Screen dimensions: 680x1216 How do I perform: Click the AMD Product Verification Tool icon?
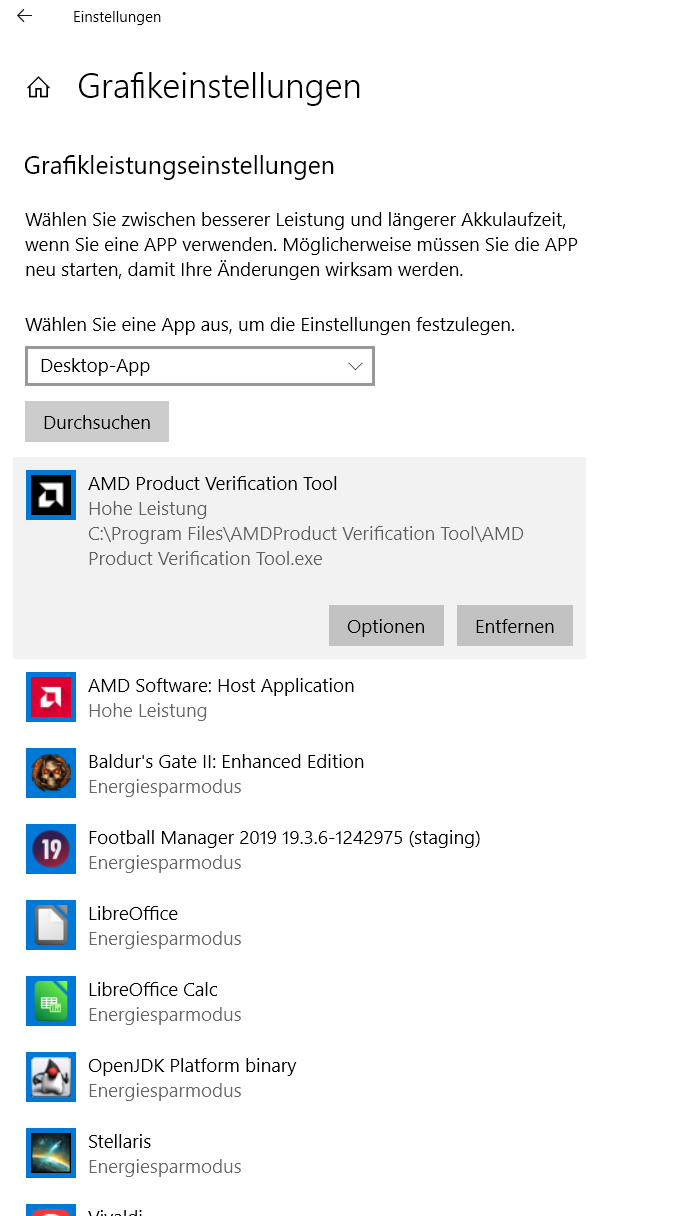(51, 495)
